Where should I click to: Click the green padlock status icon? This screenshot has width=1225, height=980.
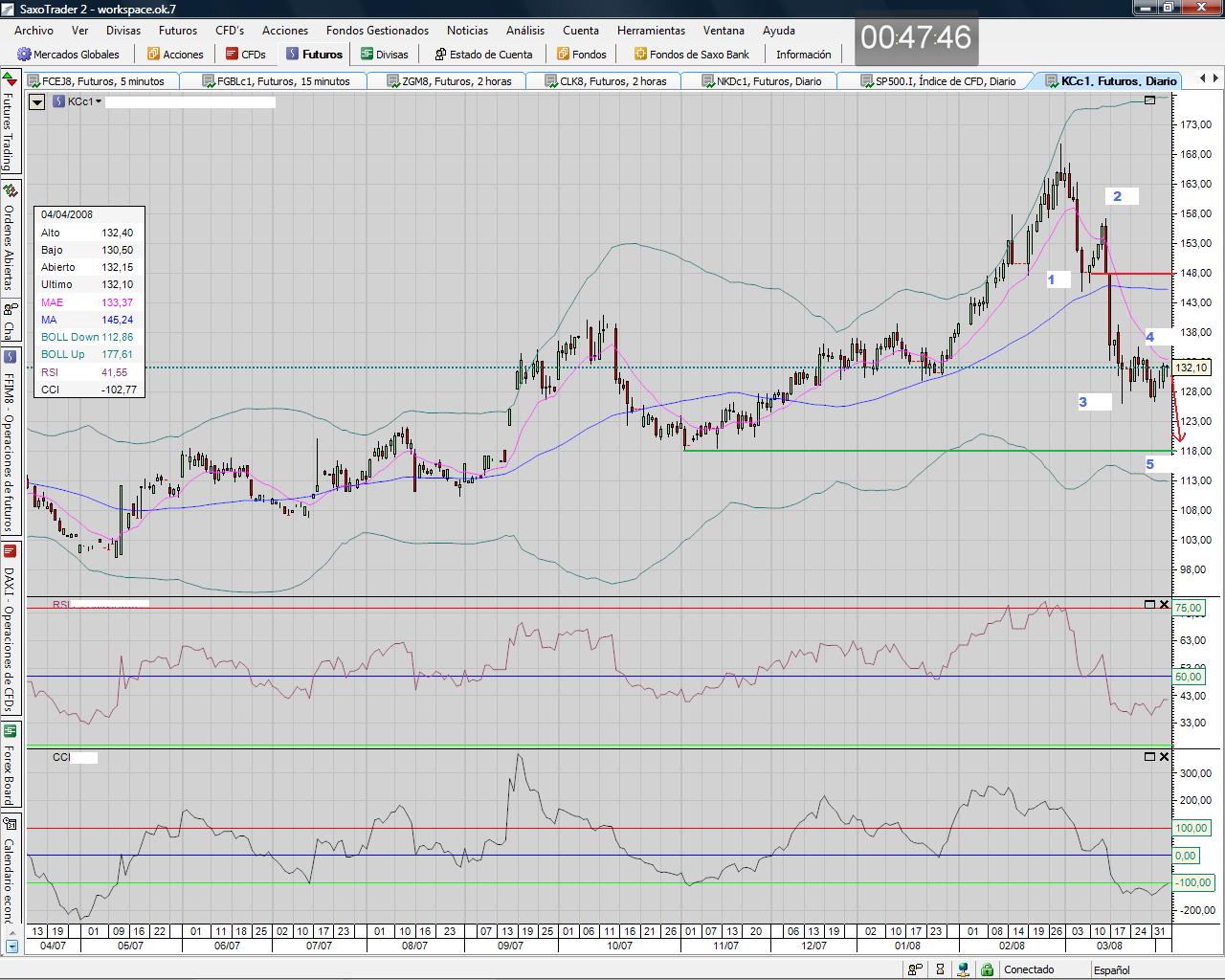[x=987, y=969]
